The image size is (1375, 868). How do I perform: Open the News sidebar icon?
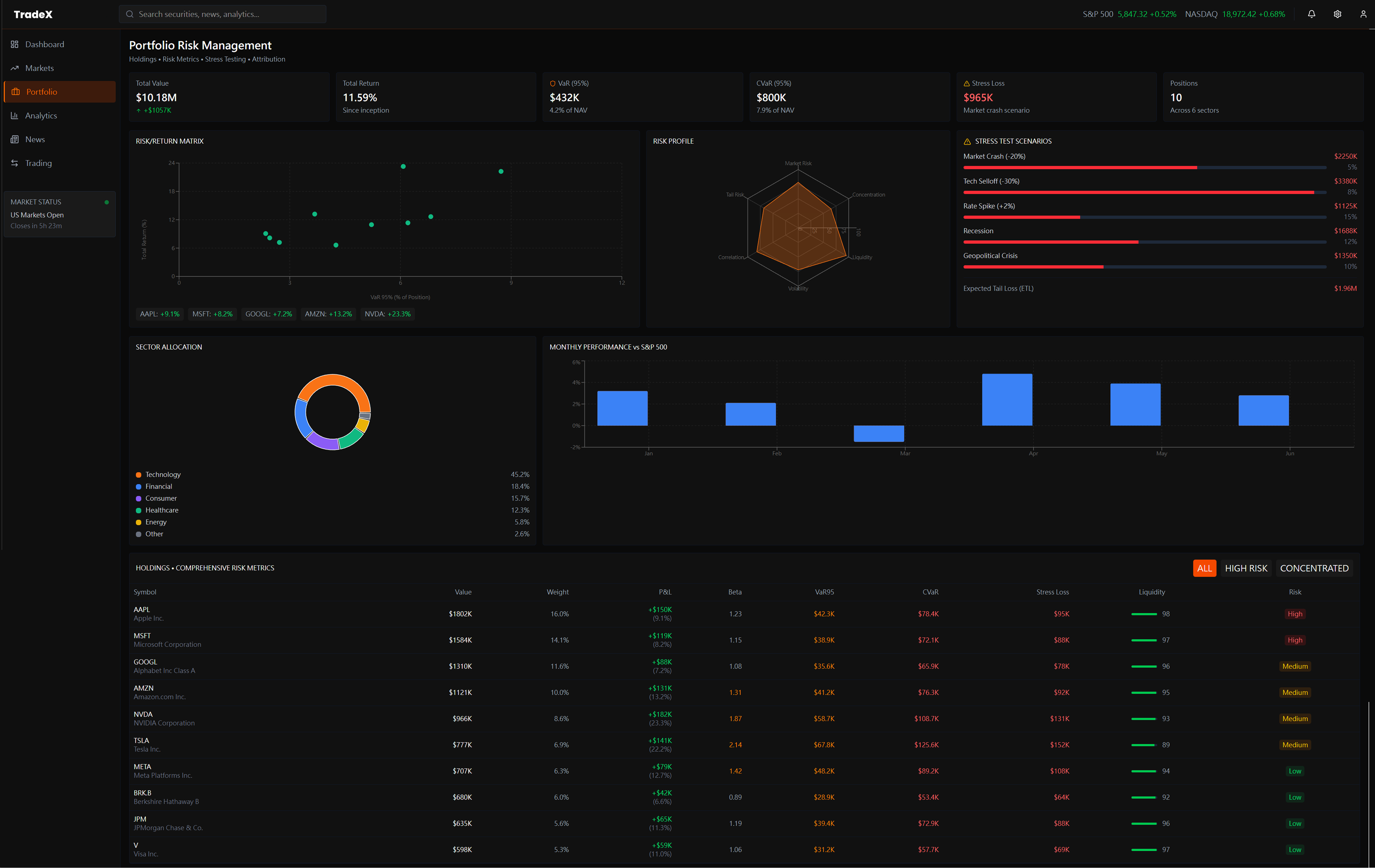click(15, 139)
